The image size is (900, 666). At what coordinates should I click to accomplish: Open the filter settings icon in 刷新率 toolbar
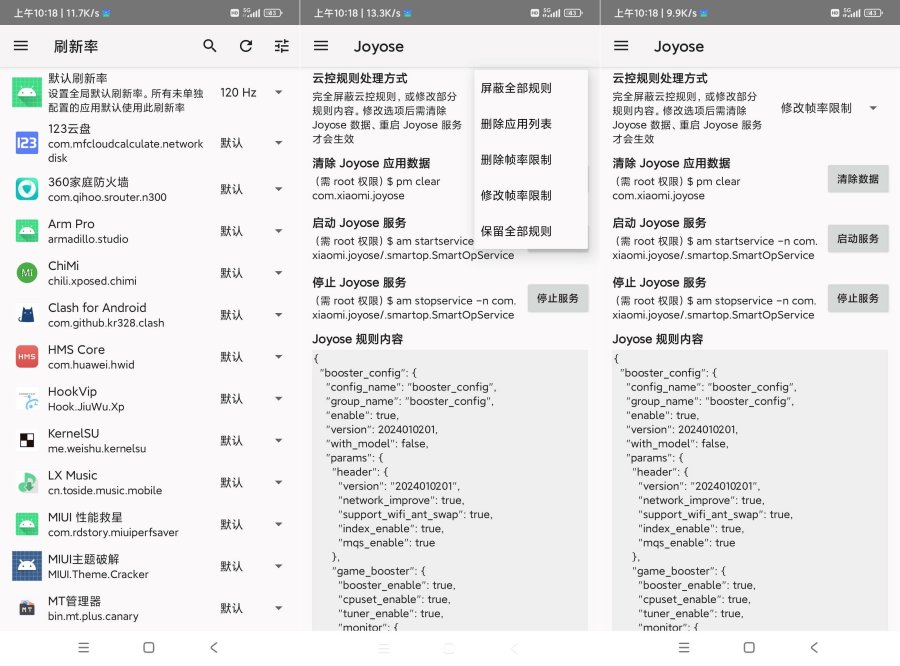pyautogui.click(x=281, y=46)
